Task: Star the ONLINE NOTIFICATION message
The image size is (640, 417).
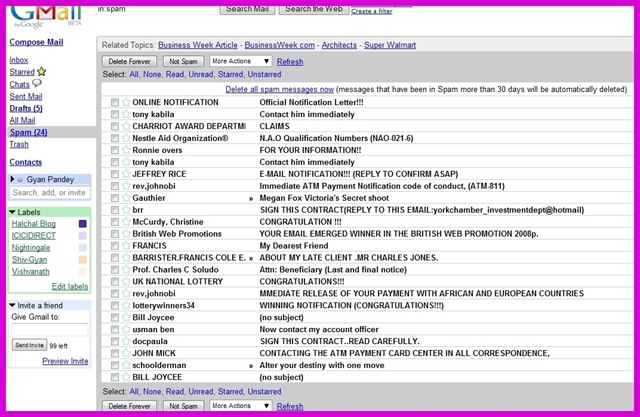Action: pyautogui.click(x=126, y=102)
